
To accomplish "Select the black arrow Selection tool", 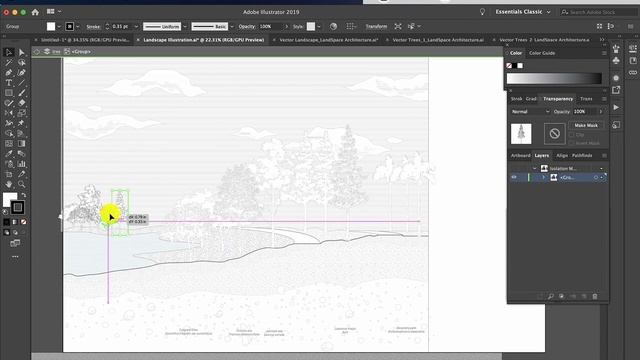I will tap(9, 52).
